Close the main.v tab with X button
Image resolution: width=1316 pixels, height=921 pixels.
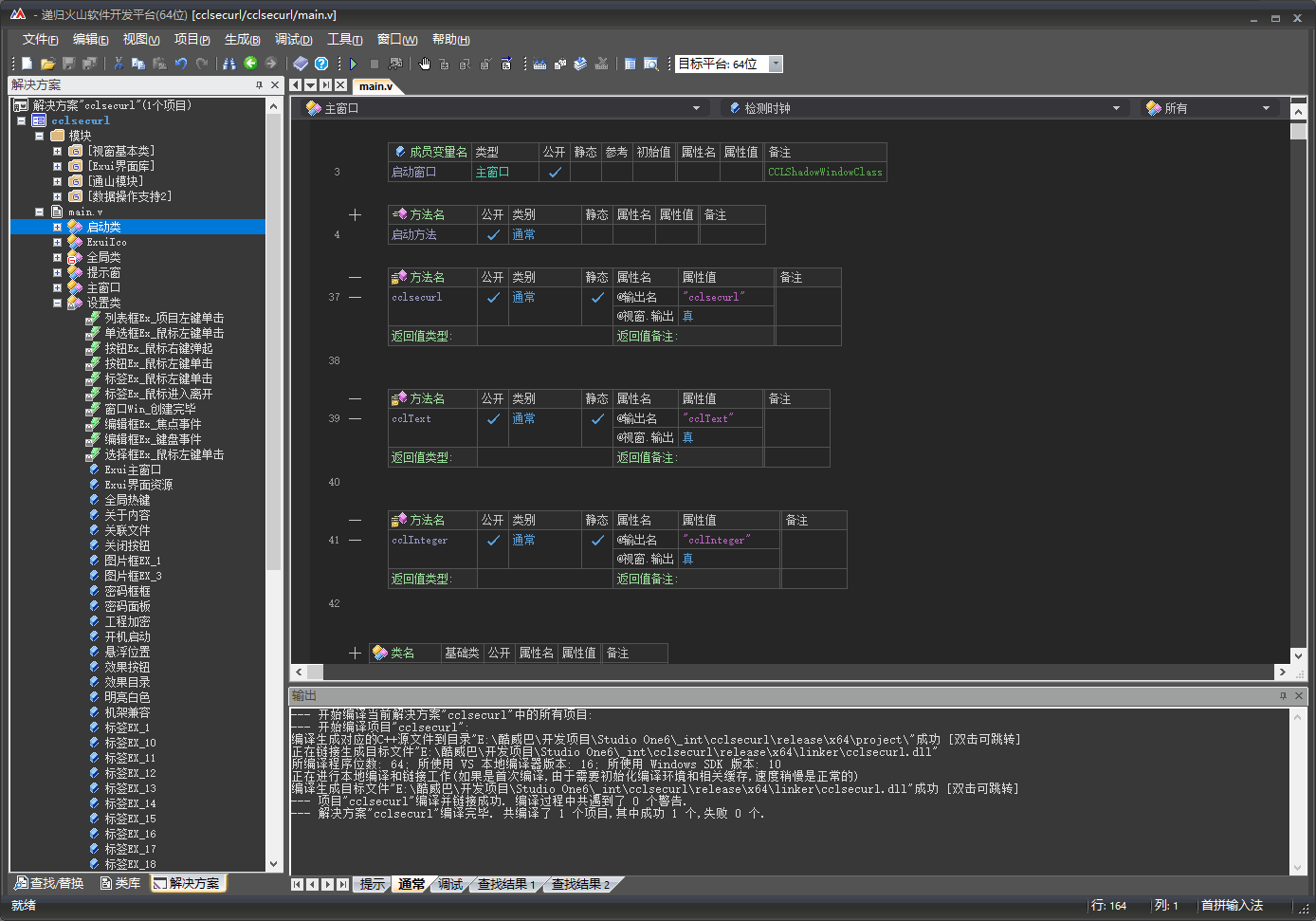[x=341, y=85]
